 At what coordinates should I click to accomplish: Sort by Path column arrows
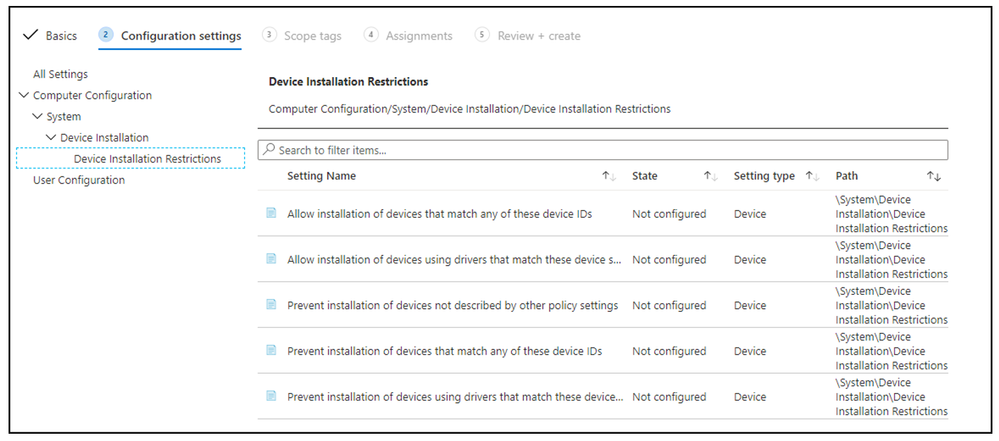click(934, 176)
